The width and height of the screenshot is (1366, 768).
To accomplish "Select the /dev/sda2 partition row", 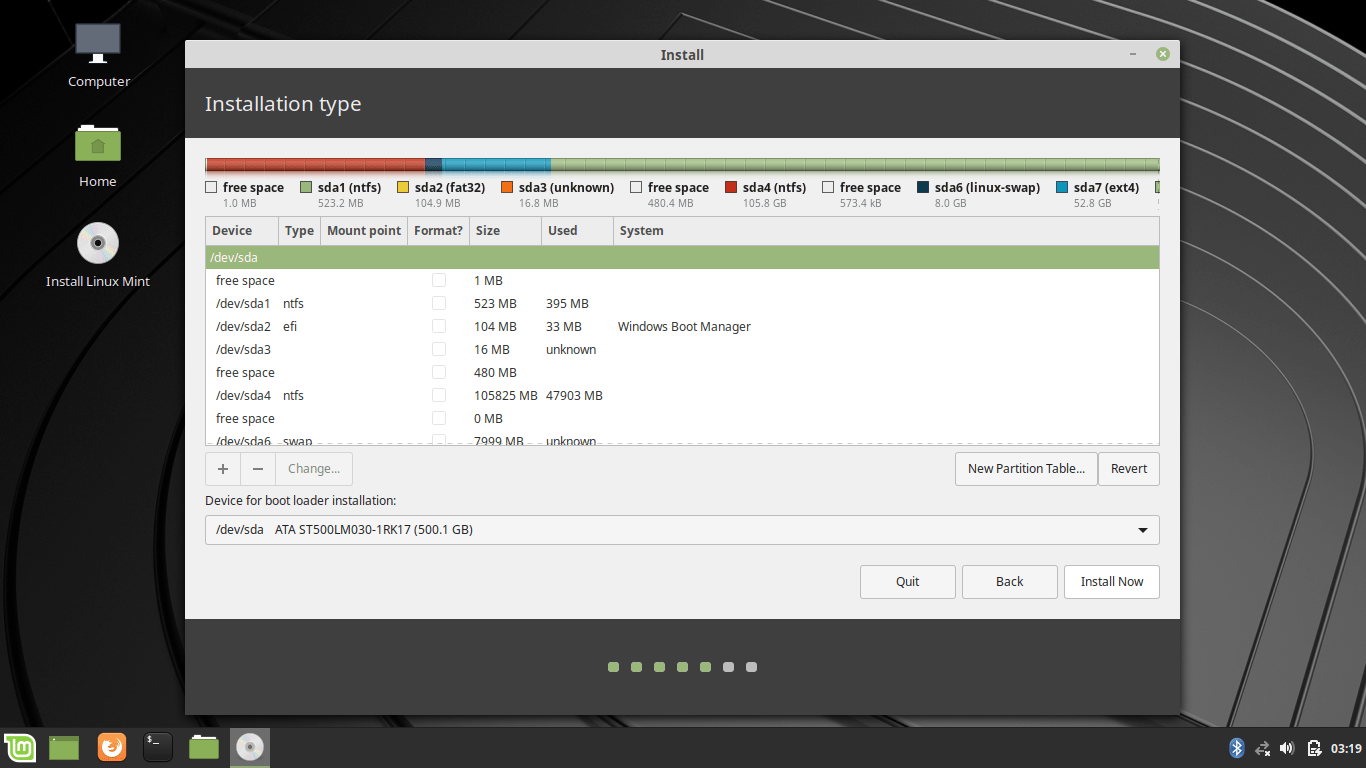I will tap(682, 326).
